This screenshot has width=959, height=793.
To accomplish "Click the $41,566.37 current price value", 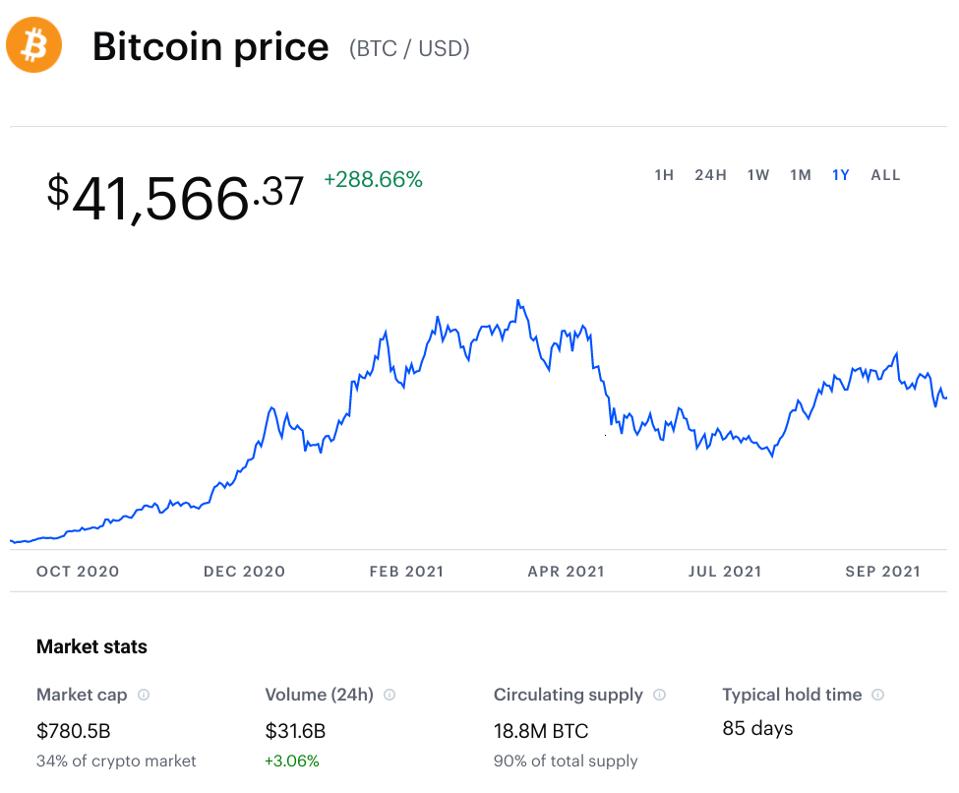I will click(175, 197).
